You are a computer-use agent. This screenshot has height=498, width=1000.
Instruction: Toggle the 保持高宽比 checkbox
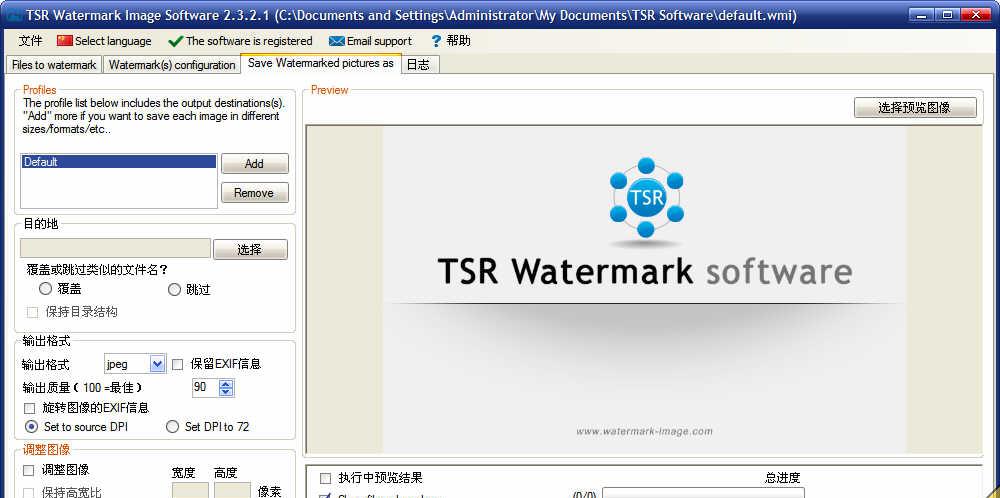(x=29, y=493)
